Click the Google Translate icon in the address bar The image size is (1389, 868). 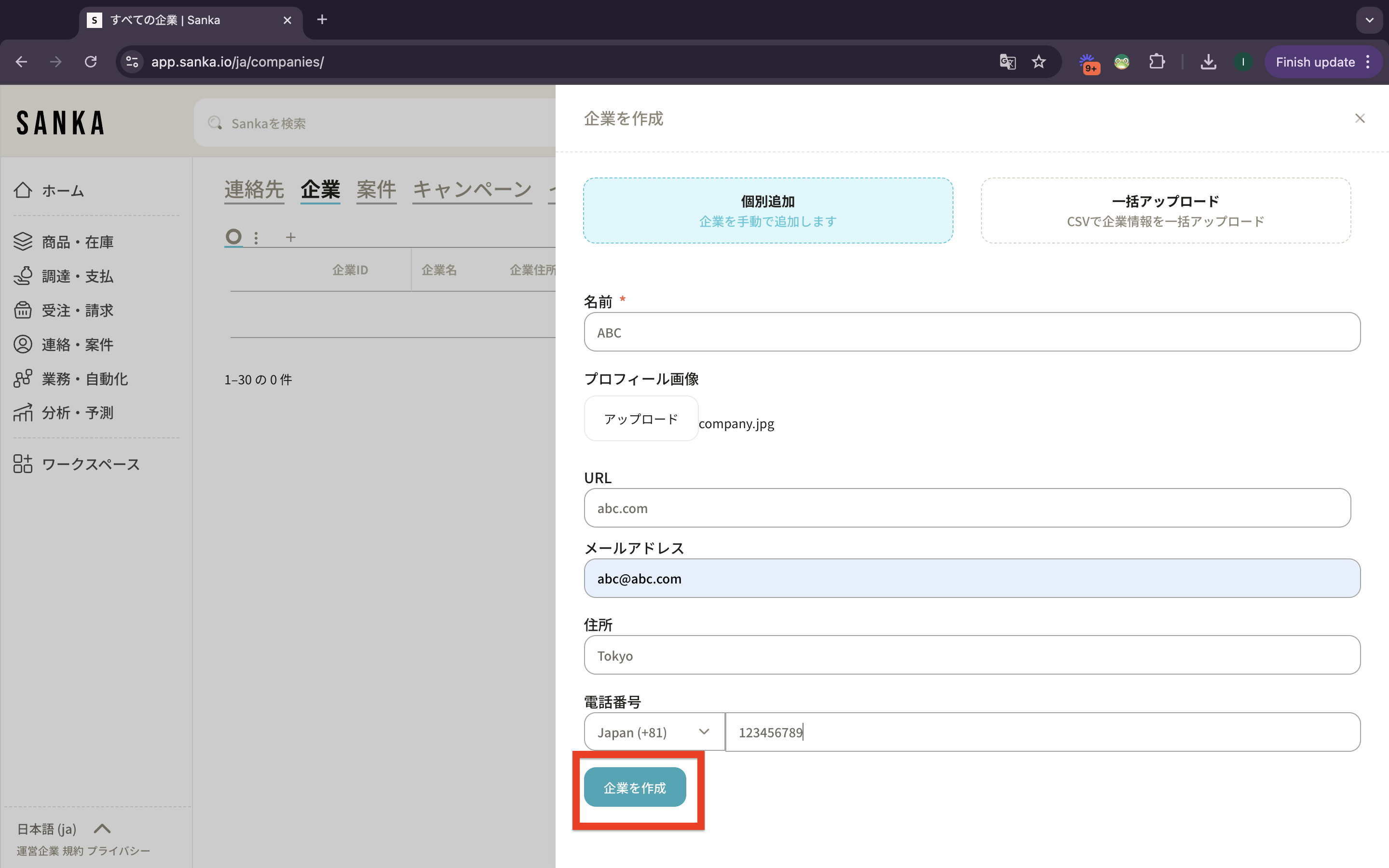pos(1008,62)
